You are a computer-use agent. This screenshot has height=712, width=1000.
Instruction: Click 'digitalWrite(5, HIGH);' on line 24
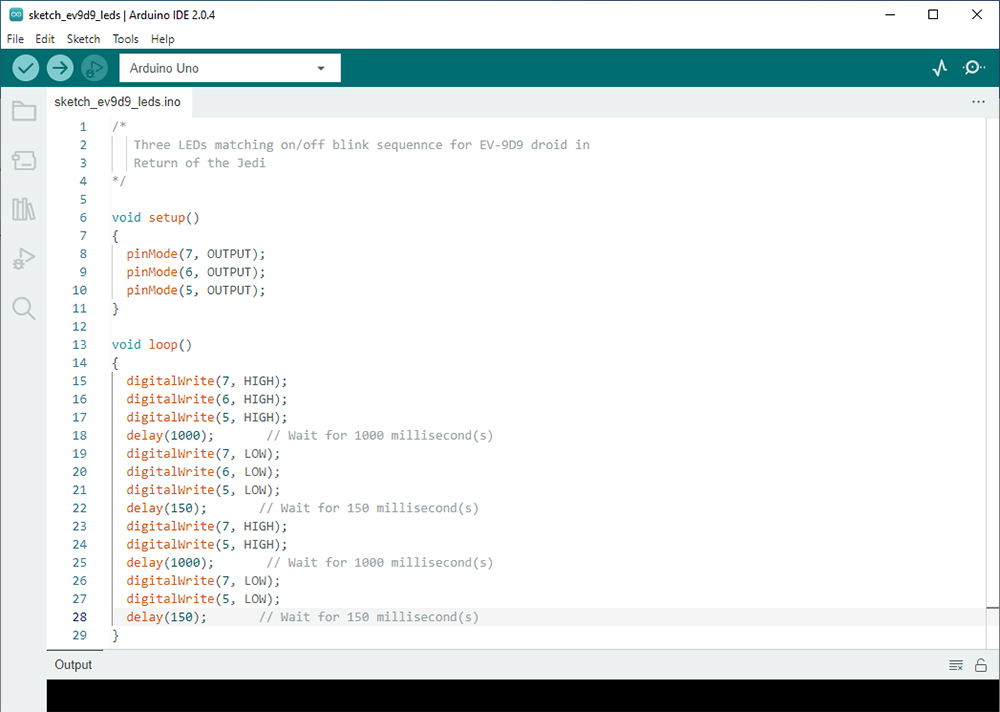point(207,544)
